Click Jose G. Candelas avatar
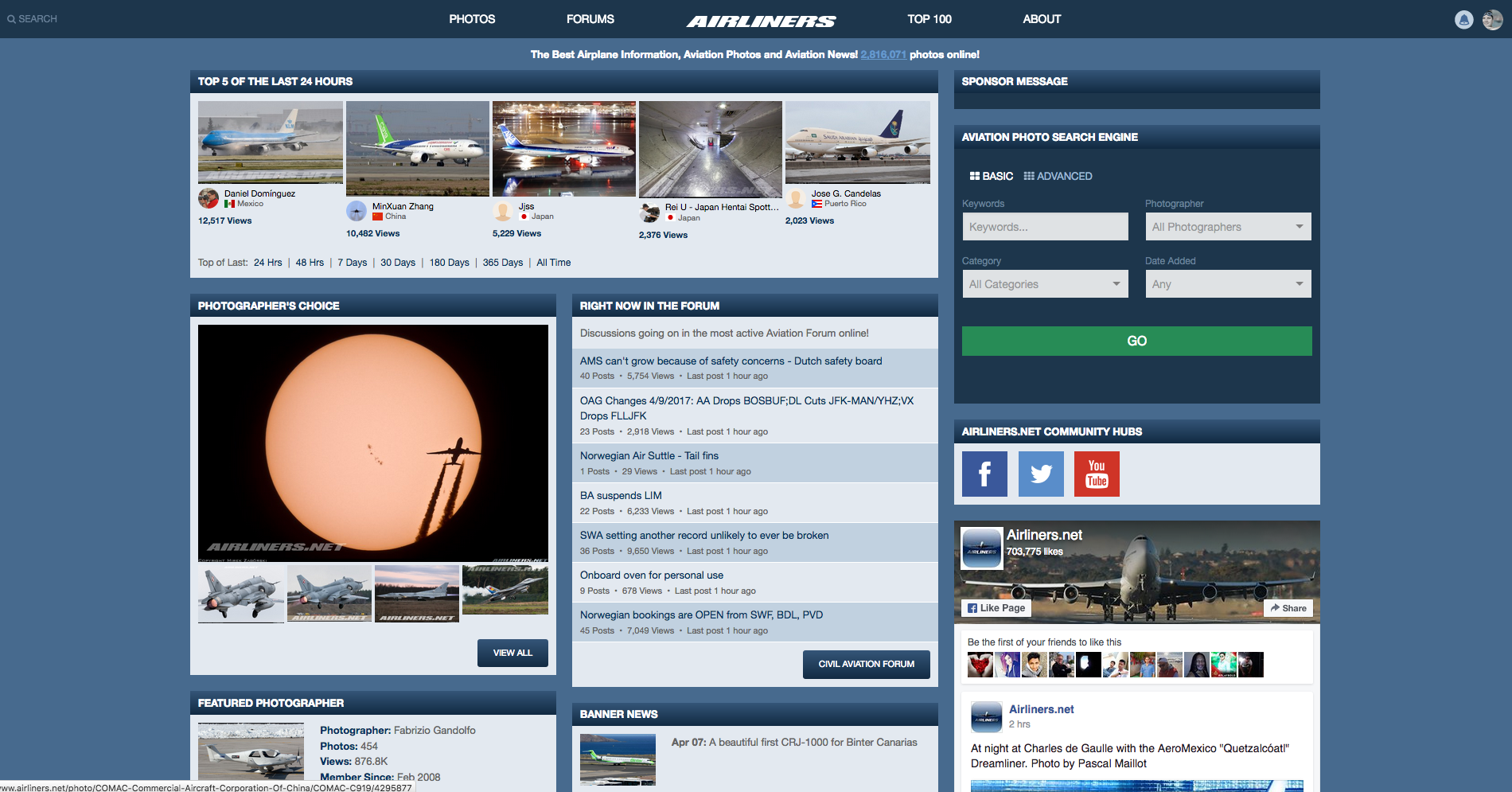 [x=796, y=198]
